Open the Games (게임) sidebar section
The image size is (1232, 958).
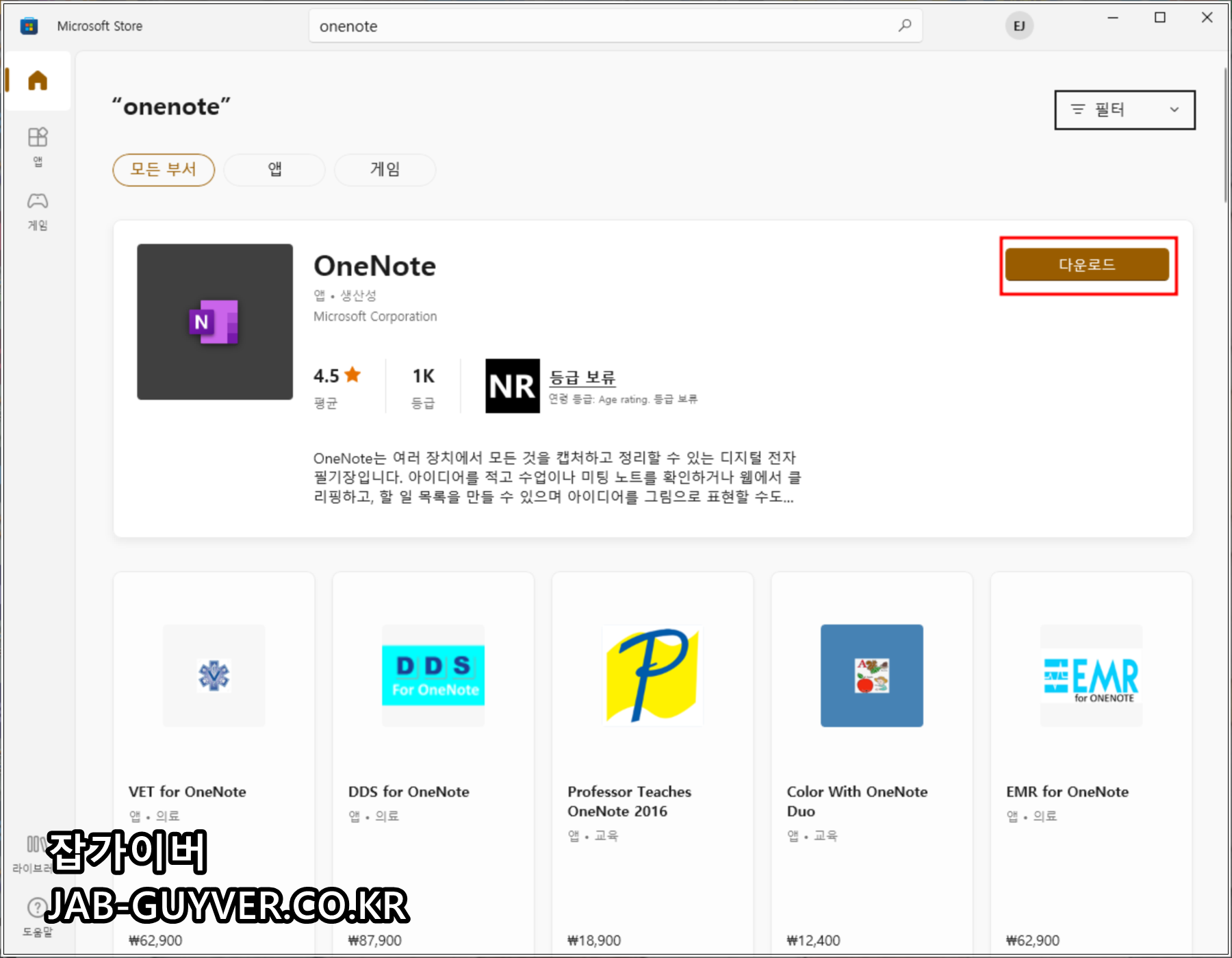[38, 211]
